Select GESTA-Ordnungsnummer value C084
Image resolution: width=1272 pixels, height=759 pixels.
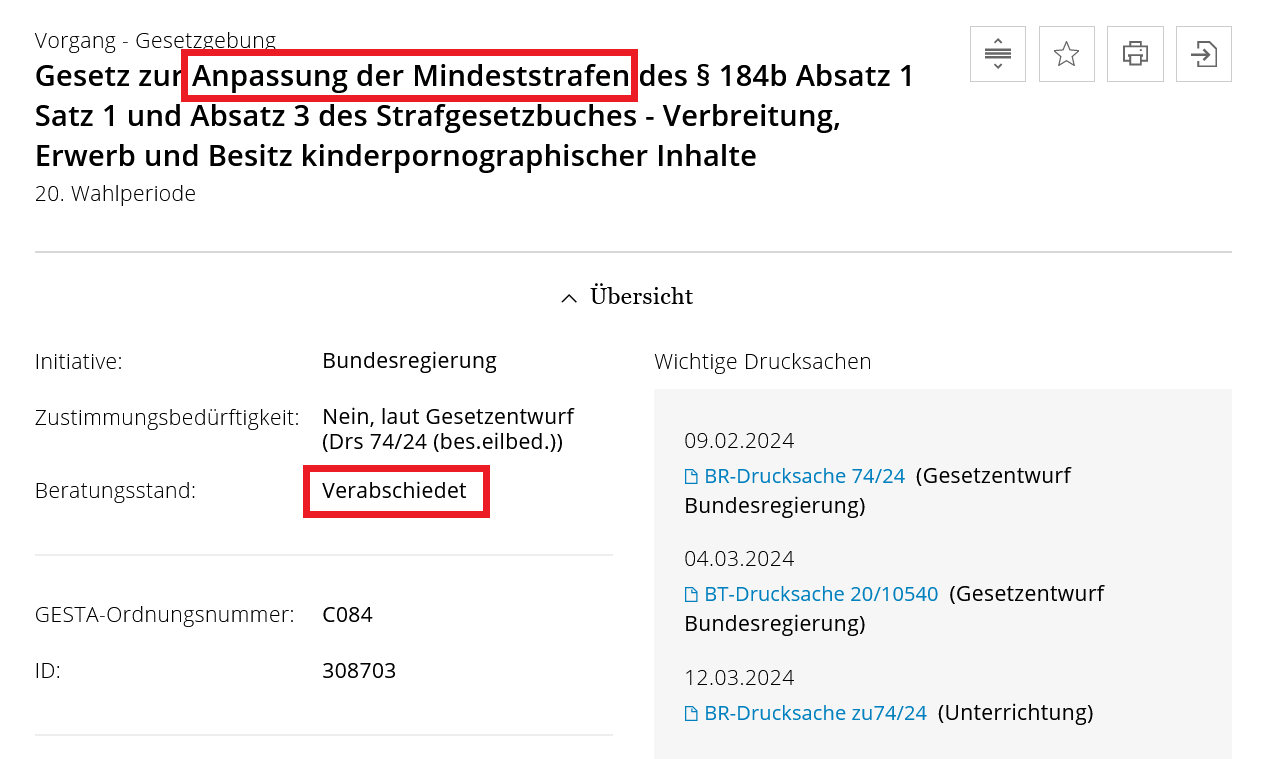pyautogui.click(x=347, y=615)
